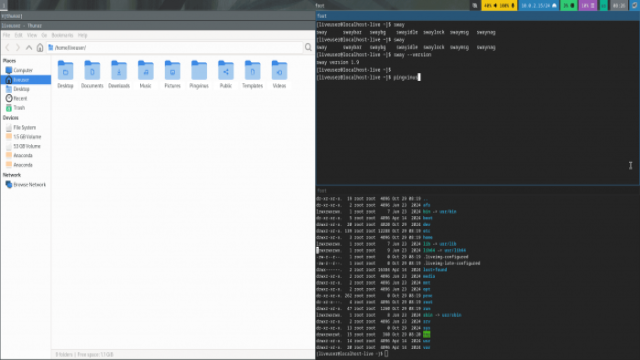Screen dimensions: 640x360
Task: Open Recent in the sidebar
Action: point(26,98)
